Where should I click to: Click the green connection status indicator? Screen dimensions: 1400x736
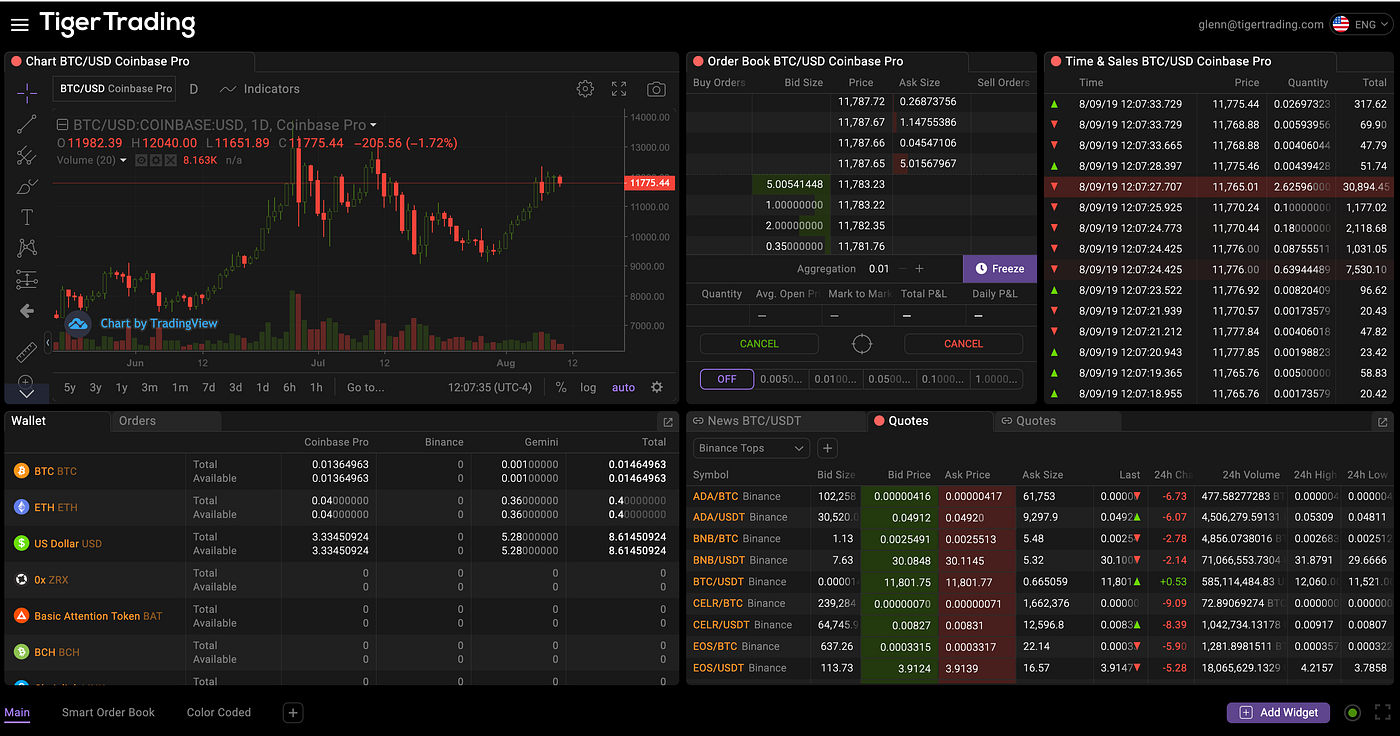point(1352,713)
